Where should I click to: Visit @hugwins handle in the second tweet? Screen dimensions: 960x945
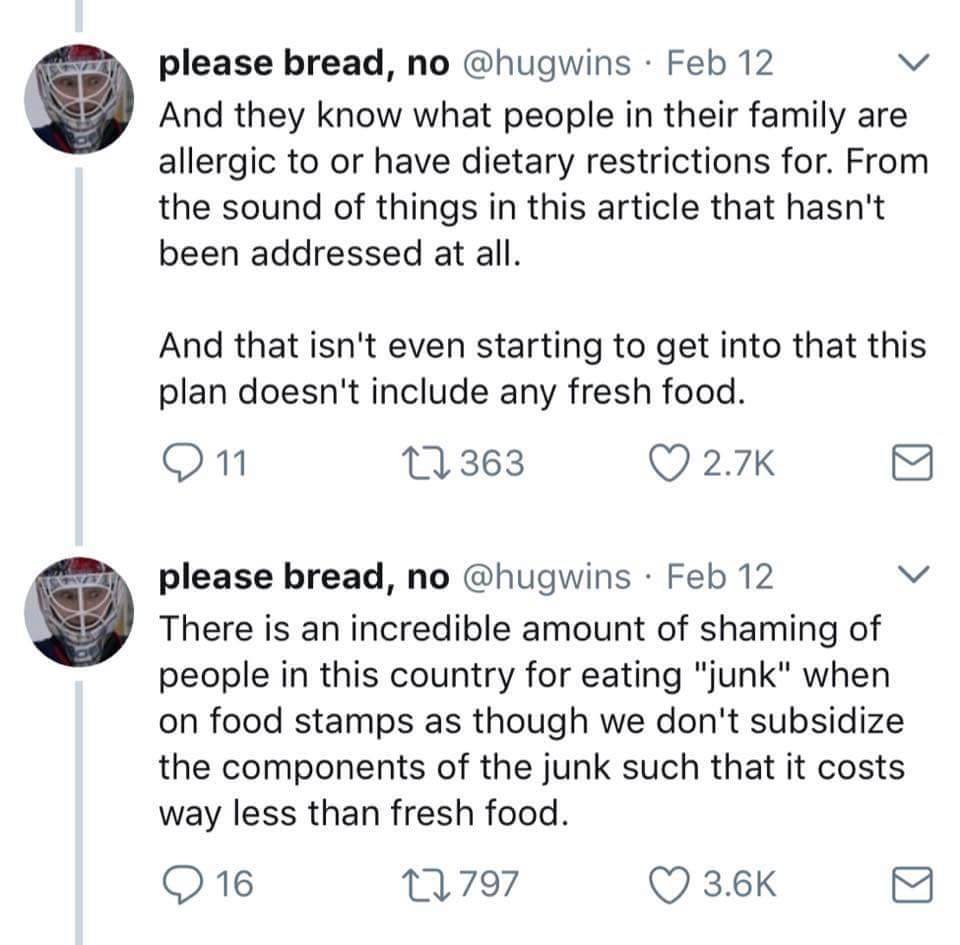(548, 576)
